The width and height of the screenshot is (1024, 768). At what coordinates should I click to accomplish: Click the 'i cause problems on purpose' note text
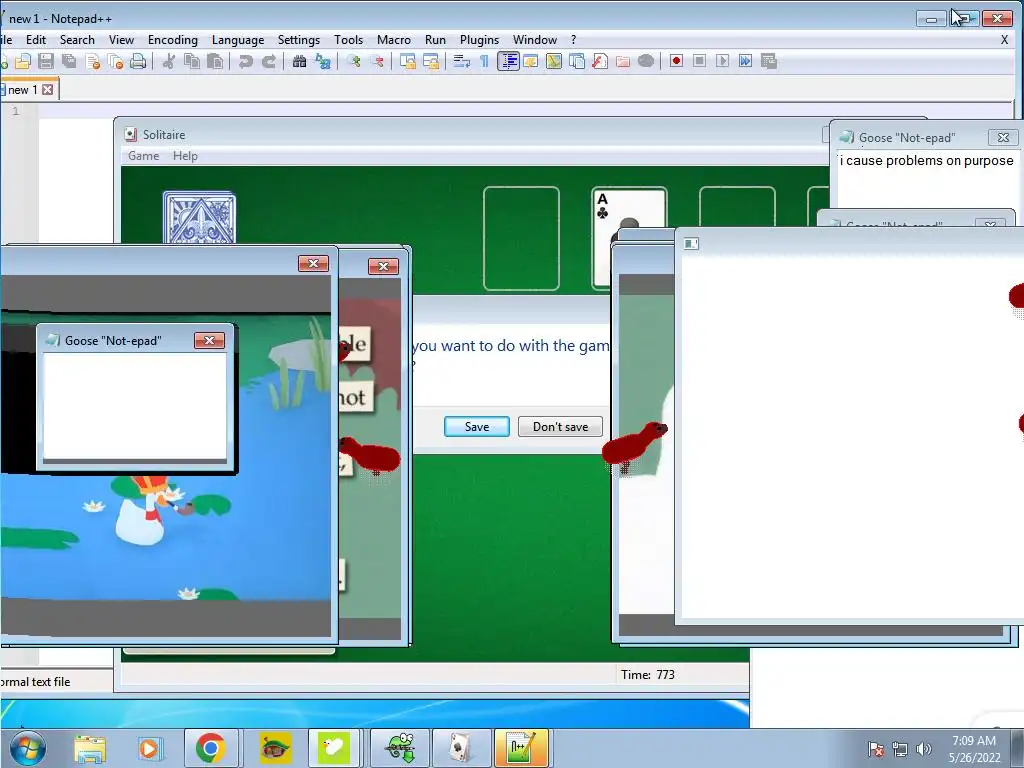[926, 161]
